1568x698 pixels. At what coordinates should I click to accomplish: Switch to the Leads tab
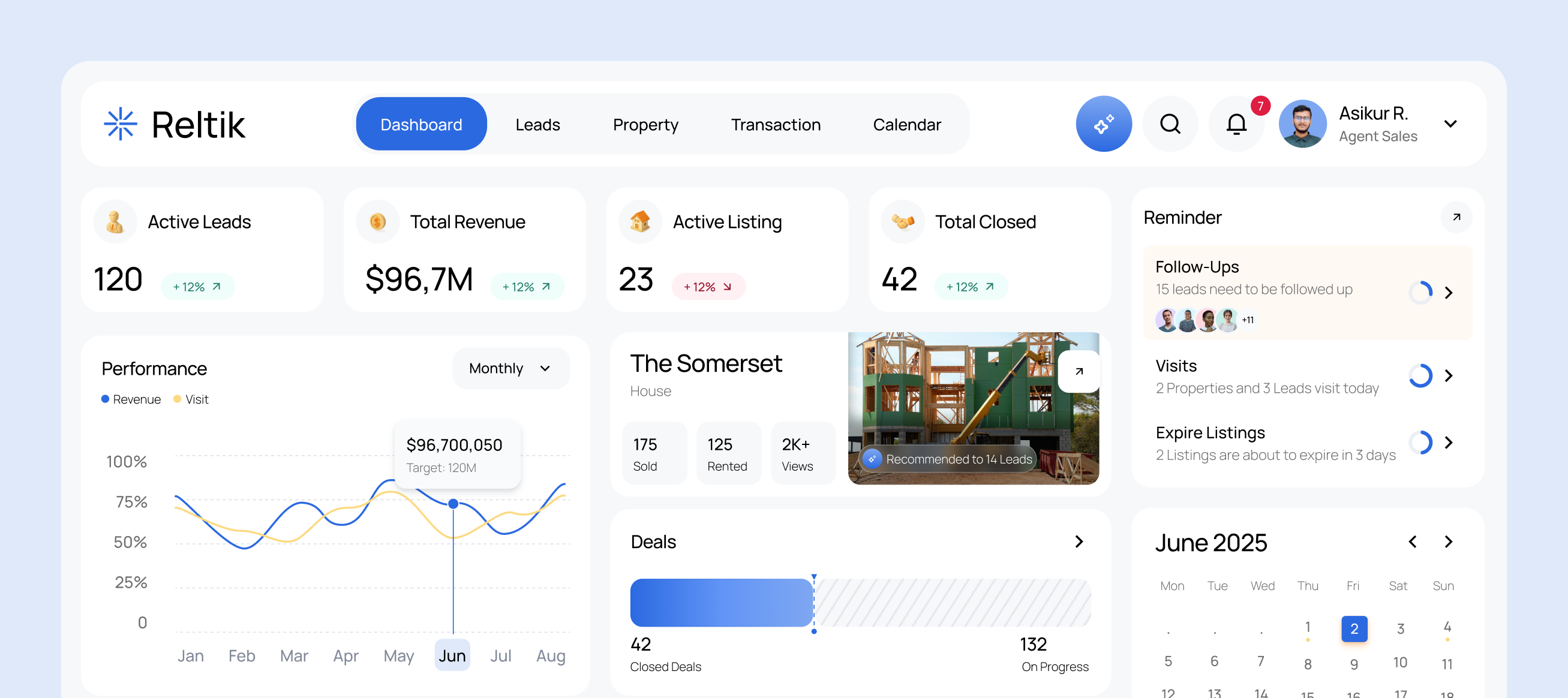[x=537, y=124]
